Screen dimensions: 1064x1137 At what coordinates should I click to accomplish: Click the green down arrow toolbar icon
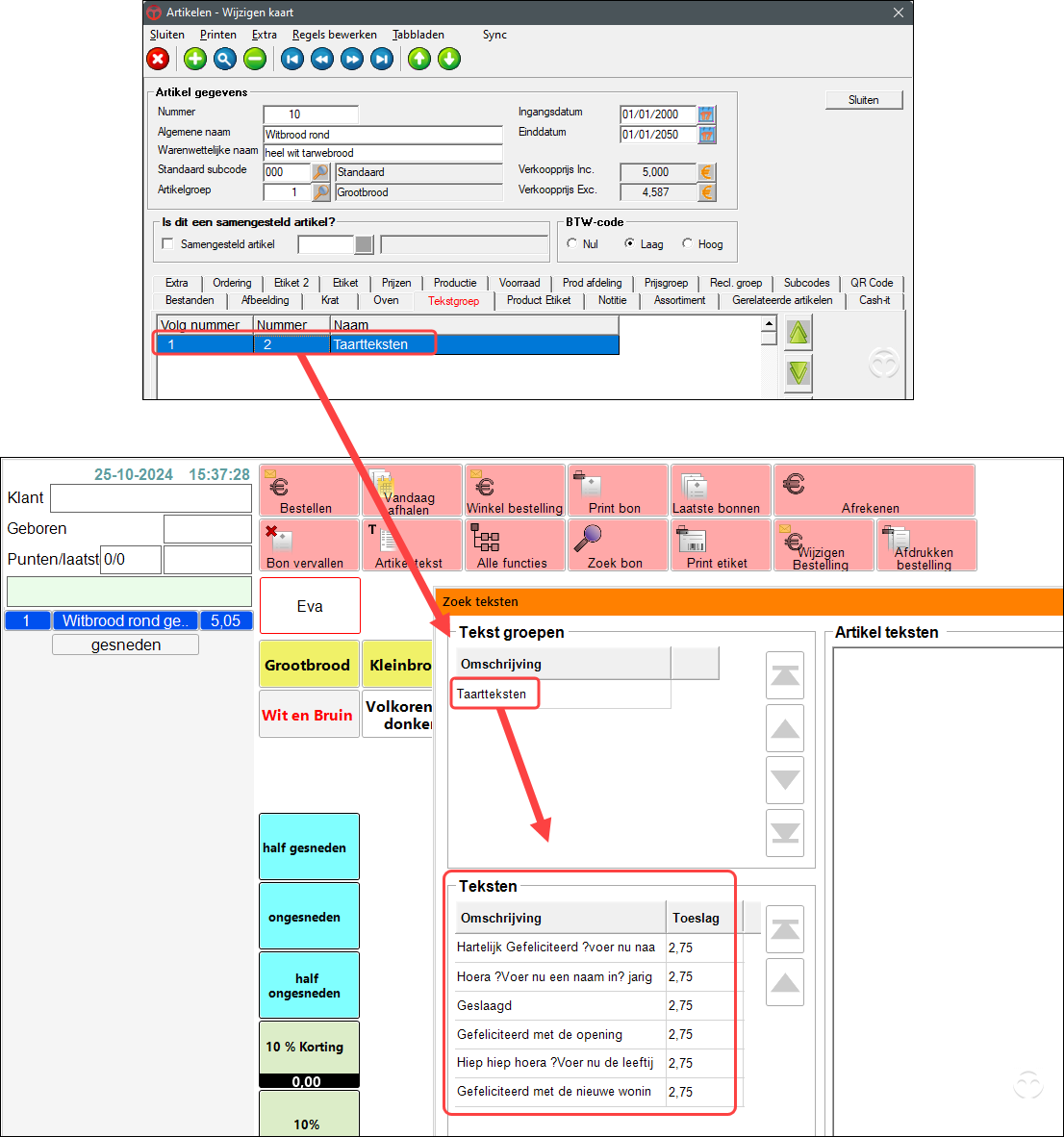click(x=449, y=59)
